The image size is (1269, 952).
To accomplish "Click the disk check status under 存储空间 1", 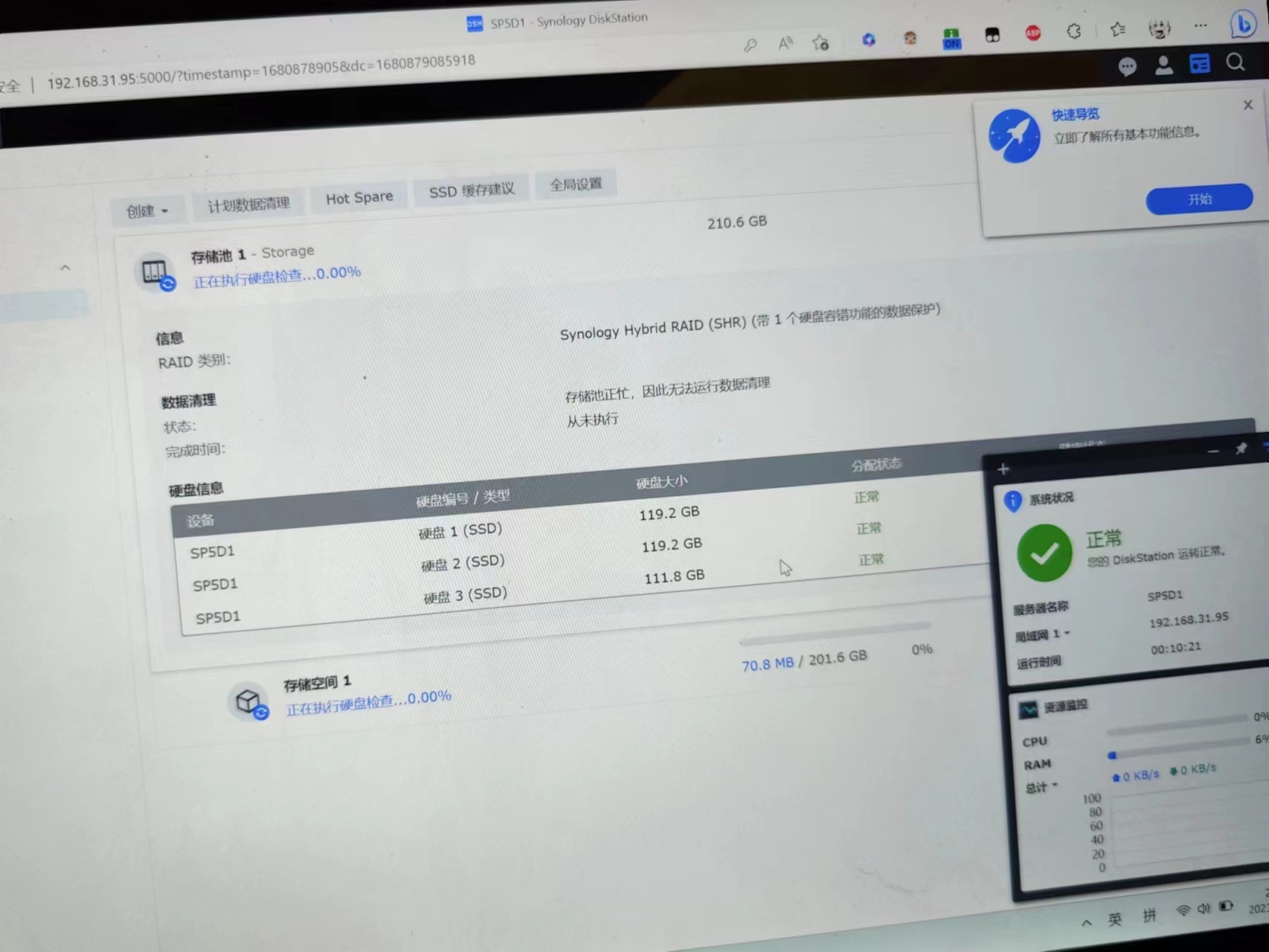I will (x=369, y=701).
